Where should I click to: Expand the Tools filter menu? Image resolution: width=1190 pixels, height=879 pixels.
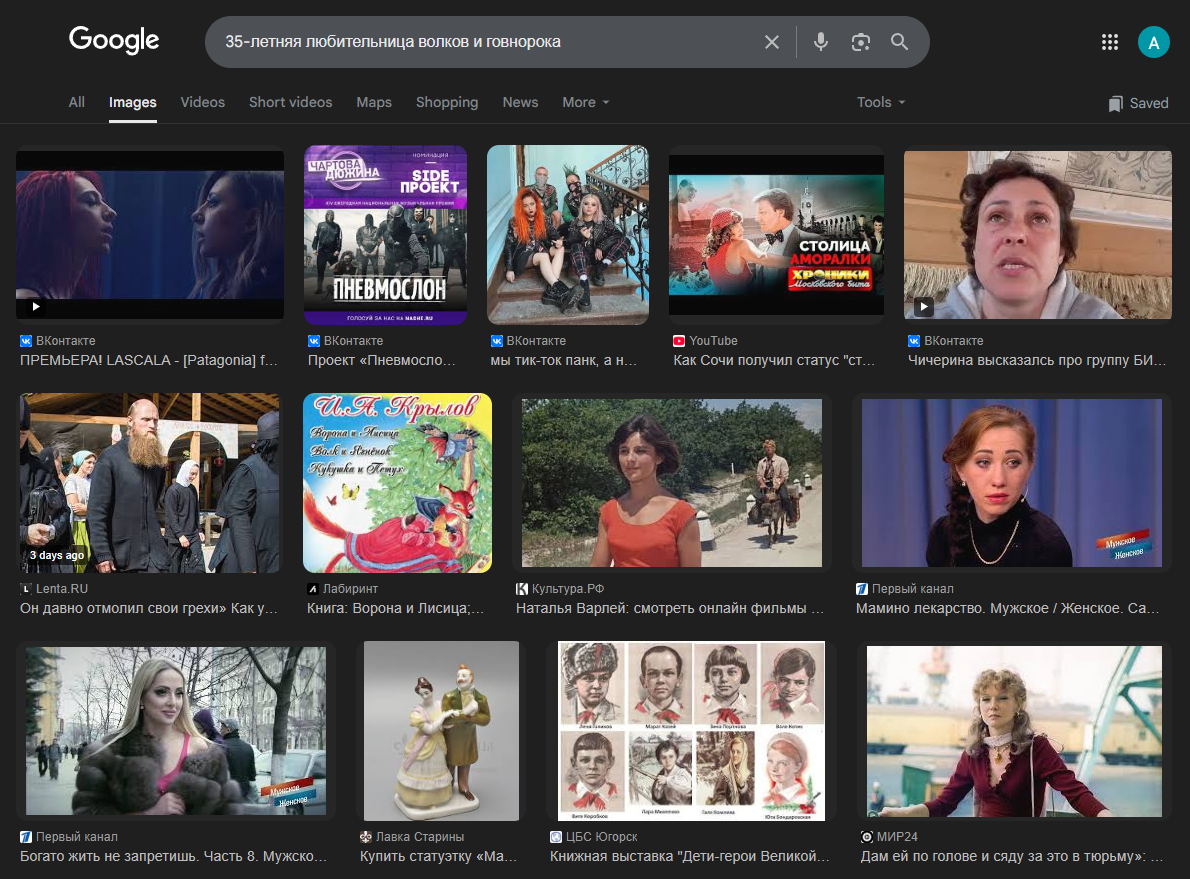point(880,102)
